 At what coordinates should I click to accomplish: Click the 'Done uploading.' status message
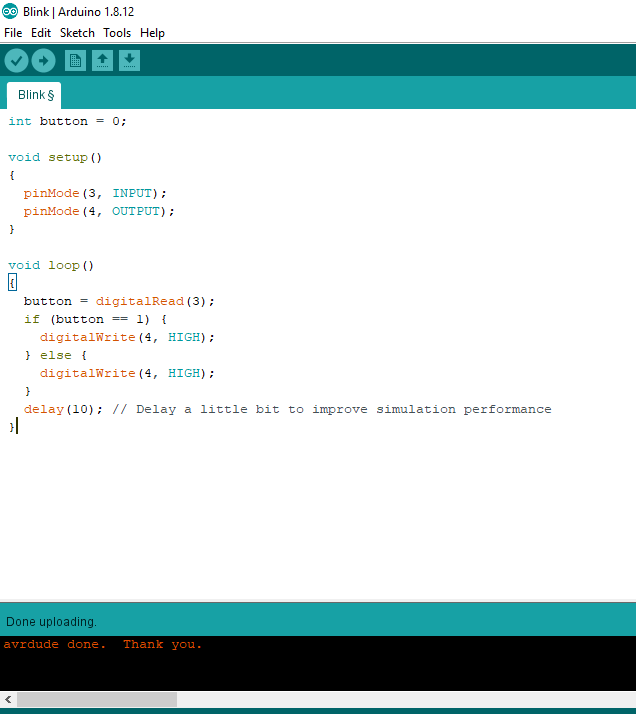tap(51, 622)
